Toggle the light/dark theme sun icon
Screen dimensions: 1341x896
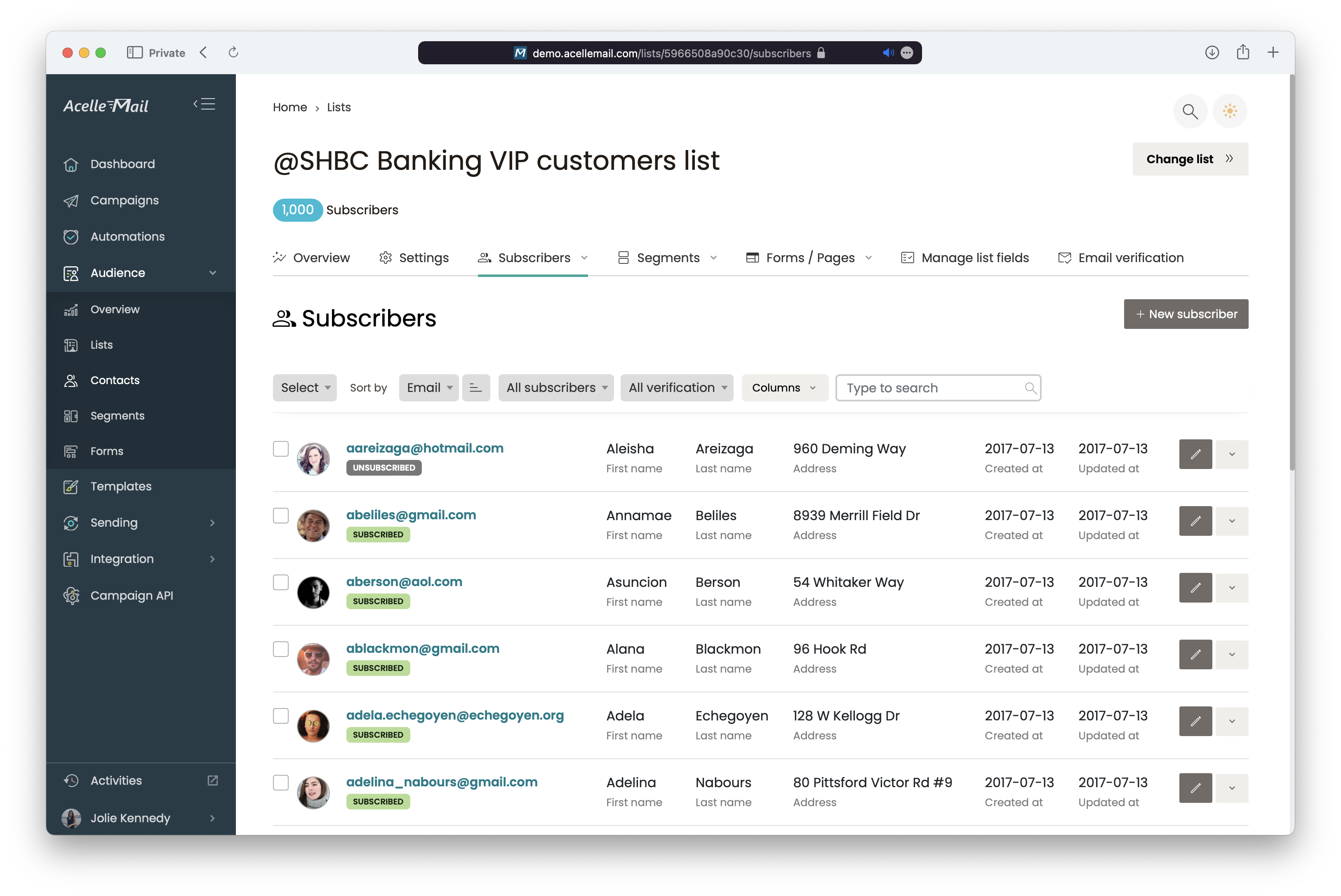[1230, 111]
